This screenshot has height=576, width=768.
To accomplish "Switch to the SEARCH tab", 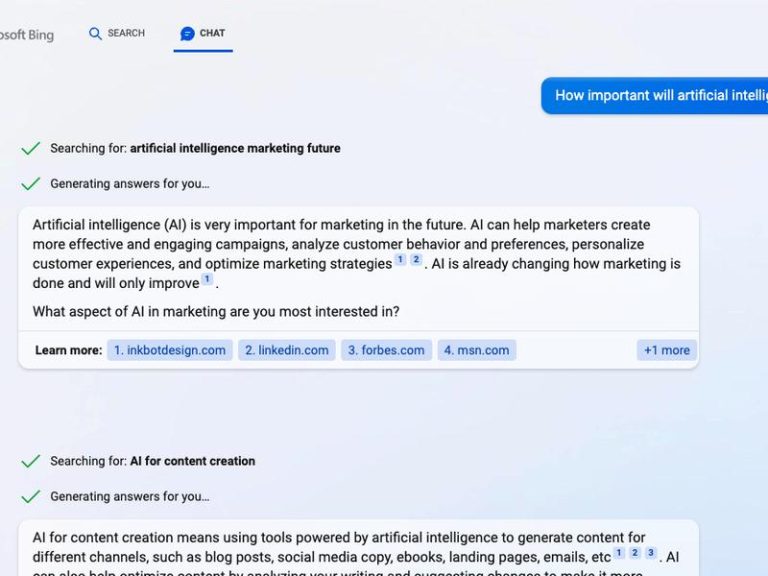I will coord(117,33).
